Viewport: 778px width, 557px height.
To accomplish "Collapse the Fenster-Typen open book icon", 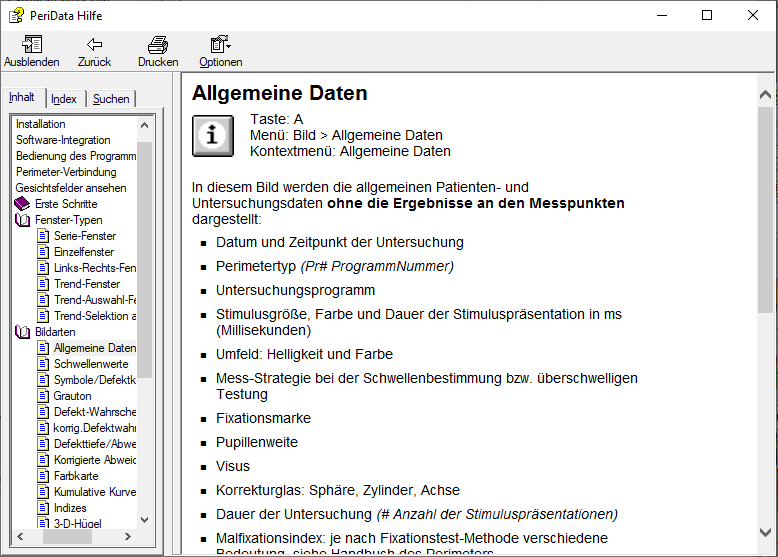I will (x=22, y=220).
